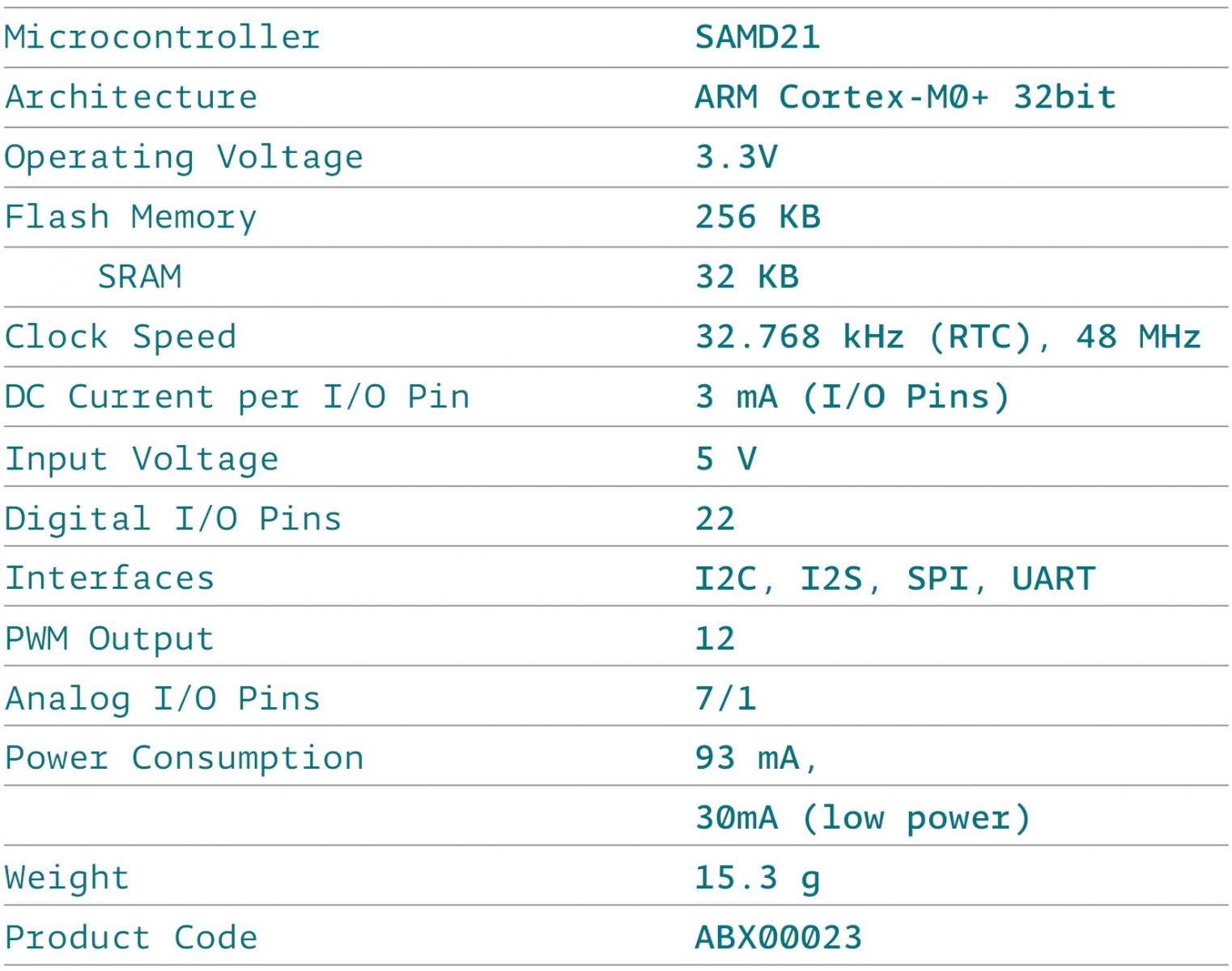This screenshot has width=1232, height=971.
Task: Click the Operating Voltage label
Action: tap(184, 157)
